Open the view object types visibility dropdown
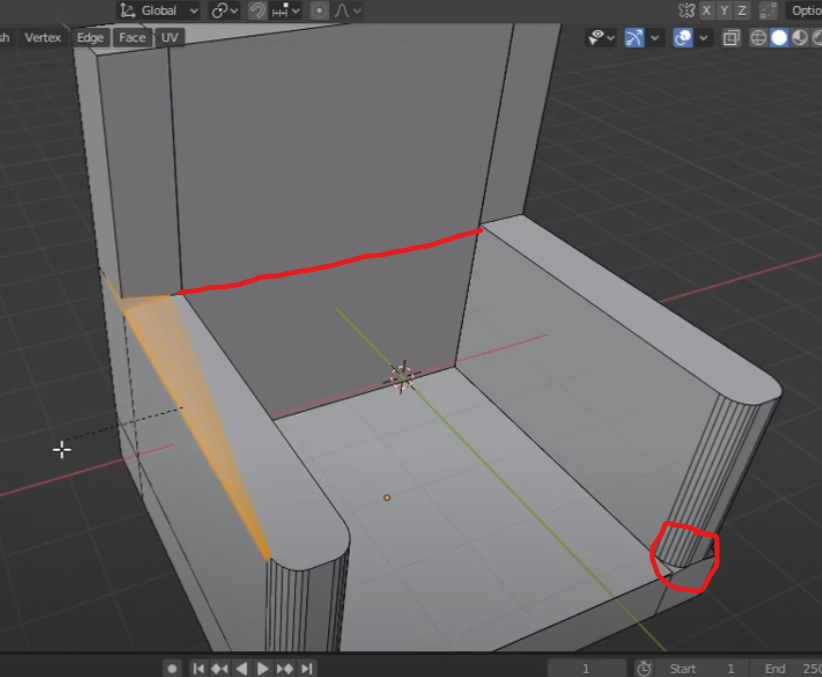The image size is (822, 677). 601,38
